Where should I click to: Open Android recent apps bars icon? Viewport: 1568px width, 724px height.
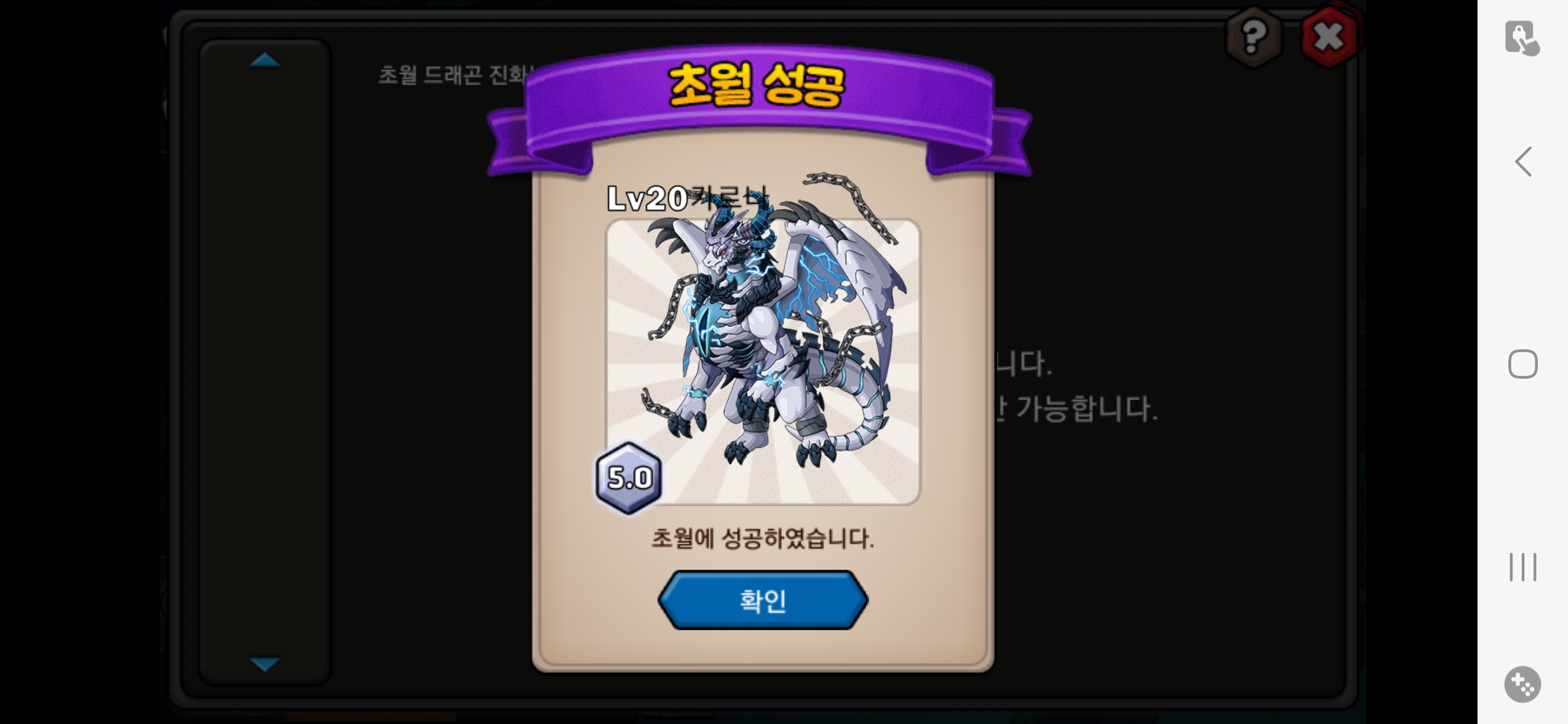(x=1523, y=567)
